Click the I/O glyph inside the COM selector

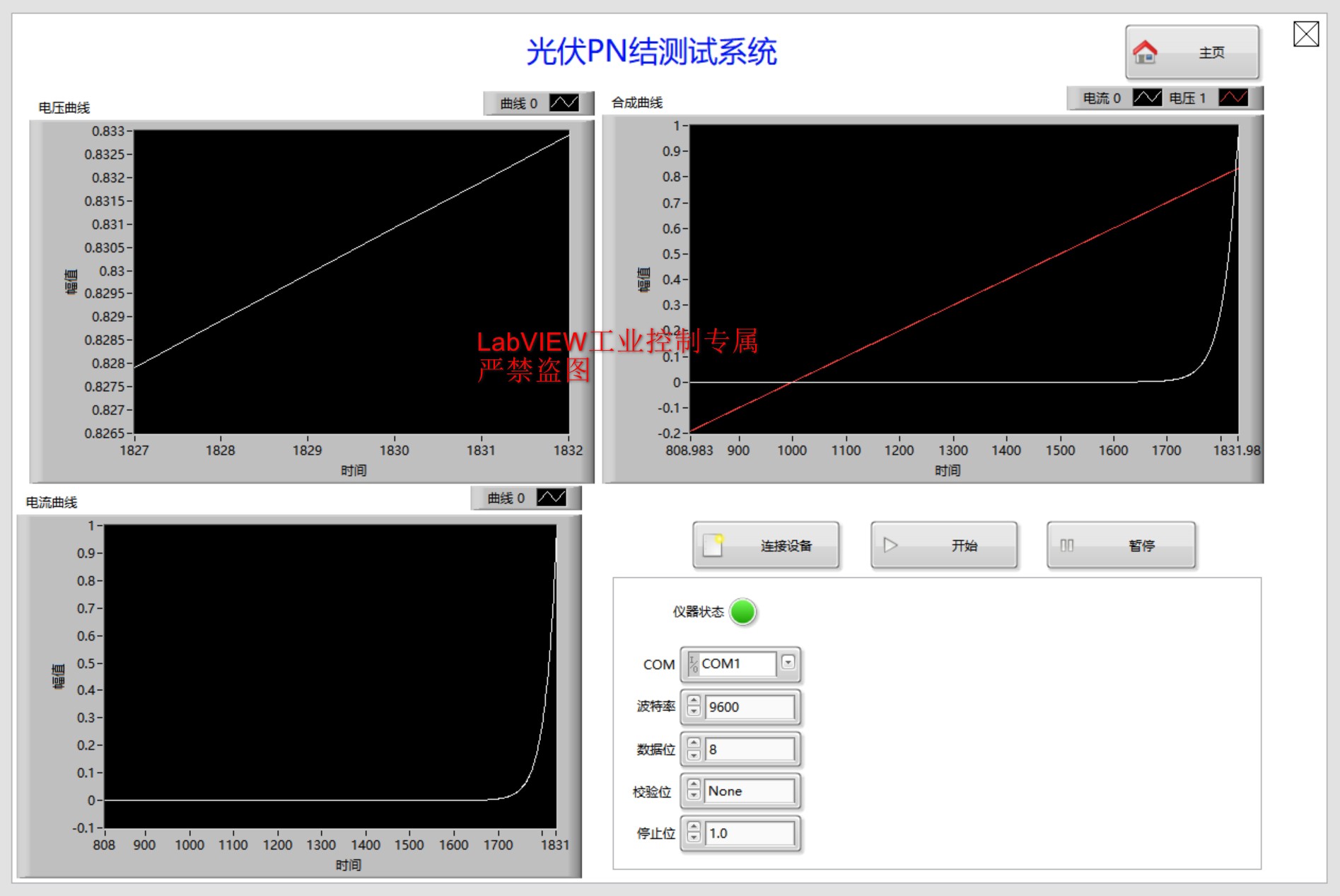[x=693, y=663]
